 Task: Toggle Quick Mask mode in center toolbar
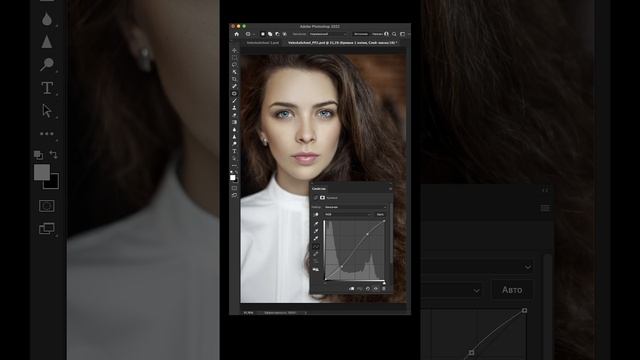pyautogui.click(x=234, y=188)
